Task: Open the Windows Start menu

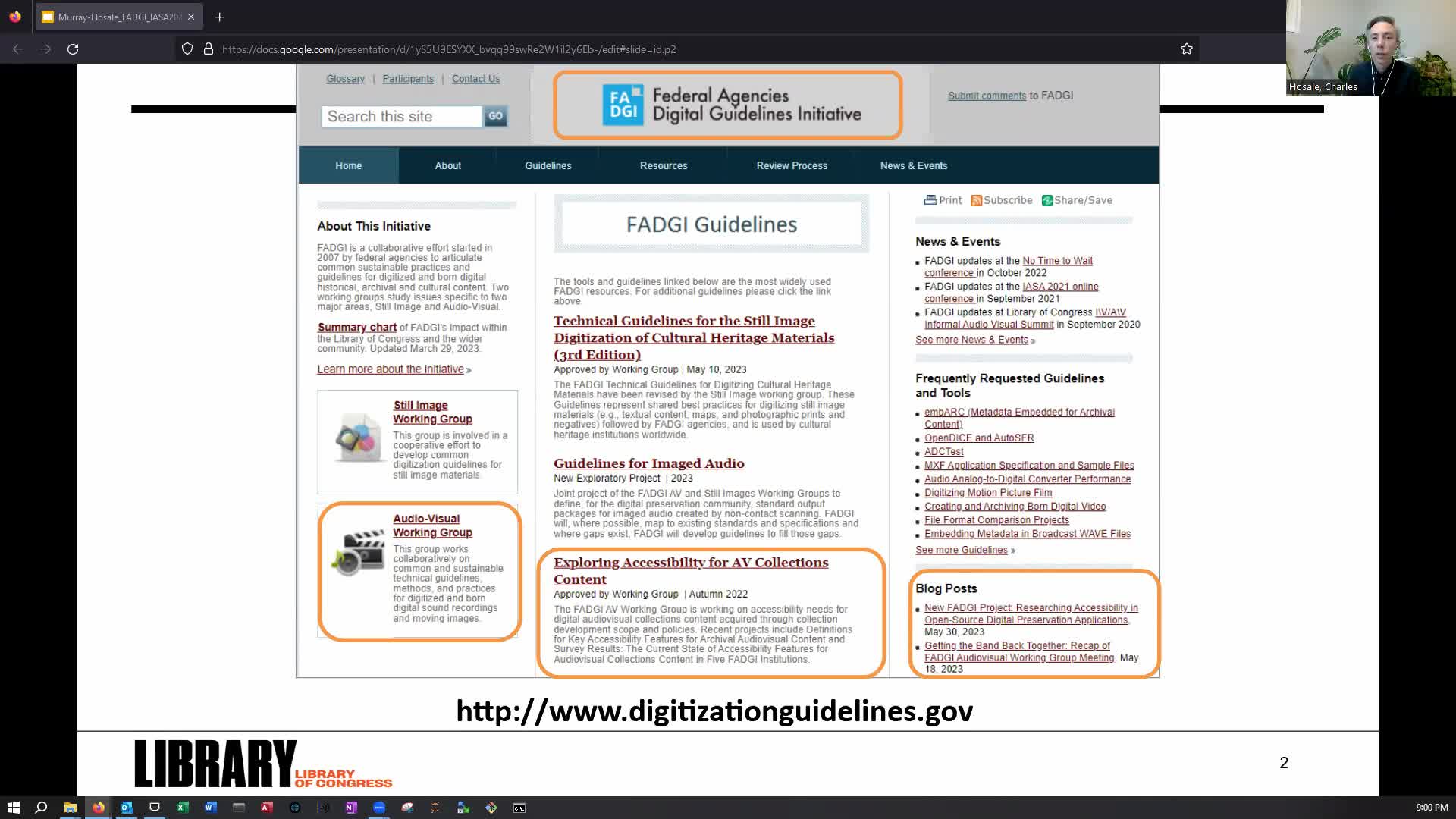Action: [13, 808]
